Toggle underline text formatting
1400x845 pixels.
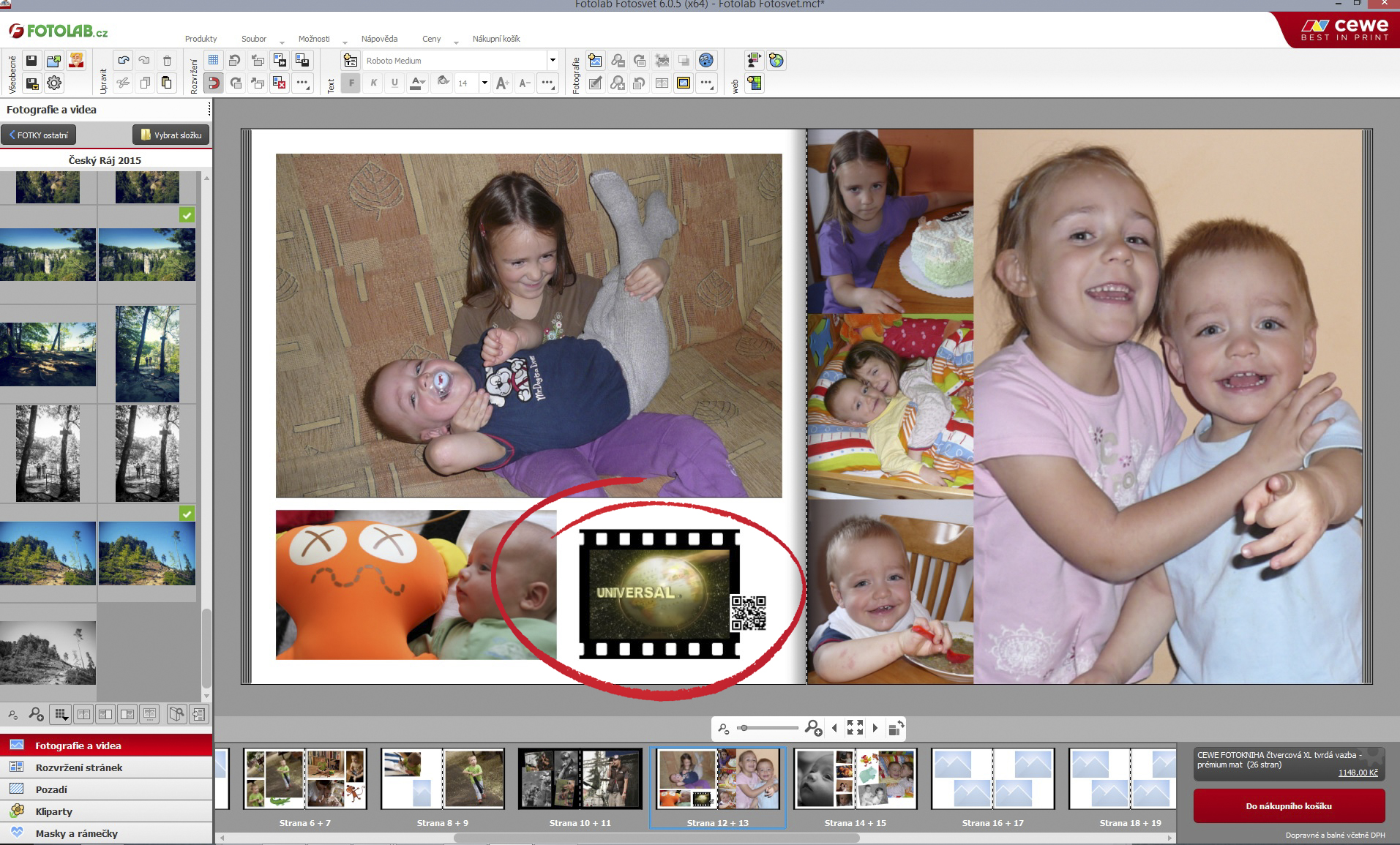394,83
